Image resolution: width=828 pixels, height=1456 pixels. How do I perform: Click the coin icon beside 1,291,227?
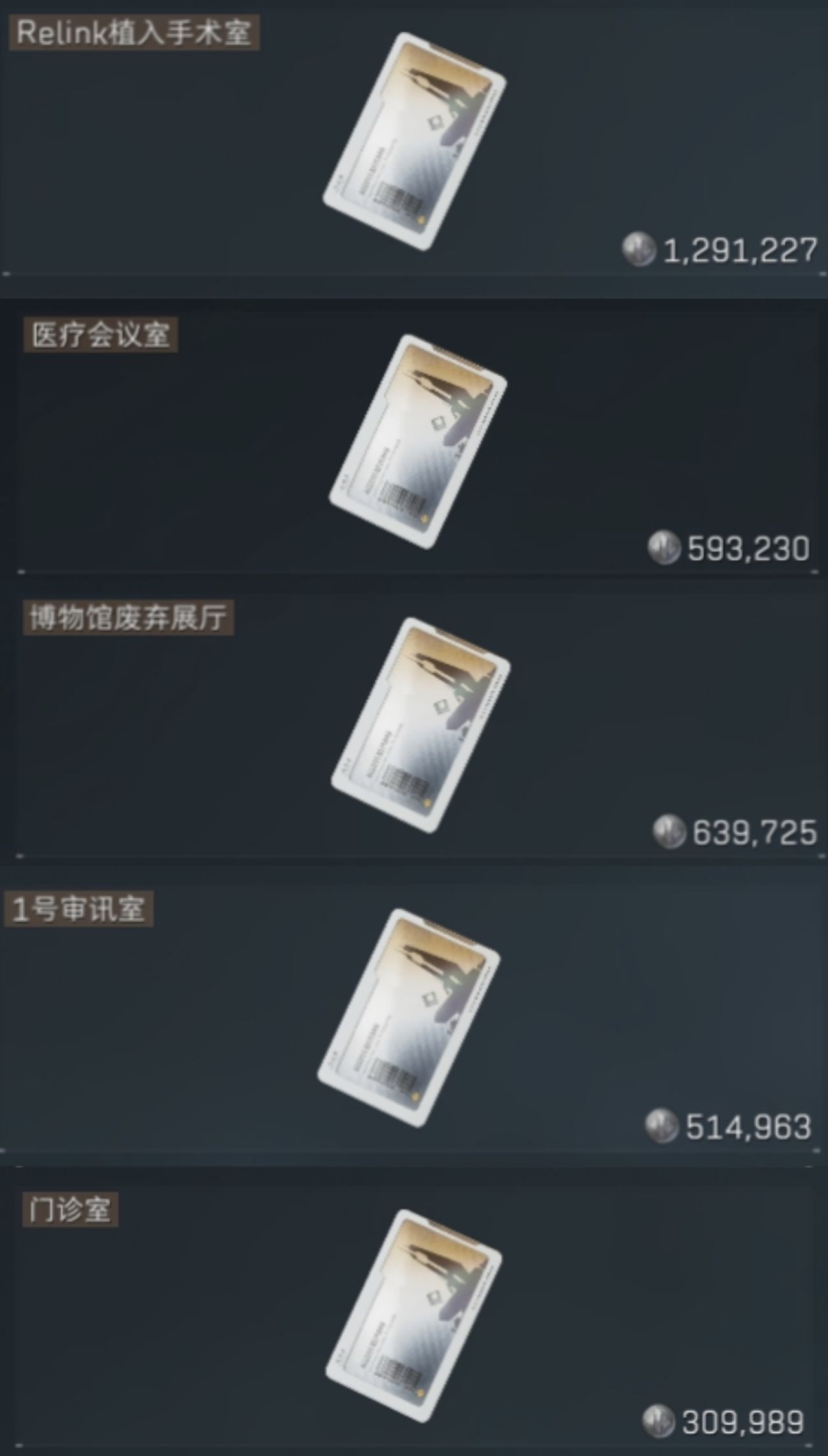pyautogui.click(x=639, y=250)
